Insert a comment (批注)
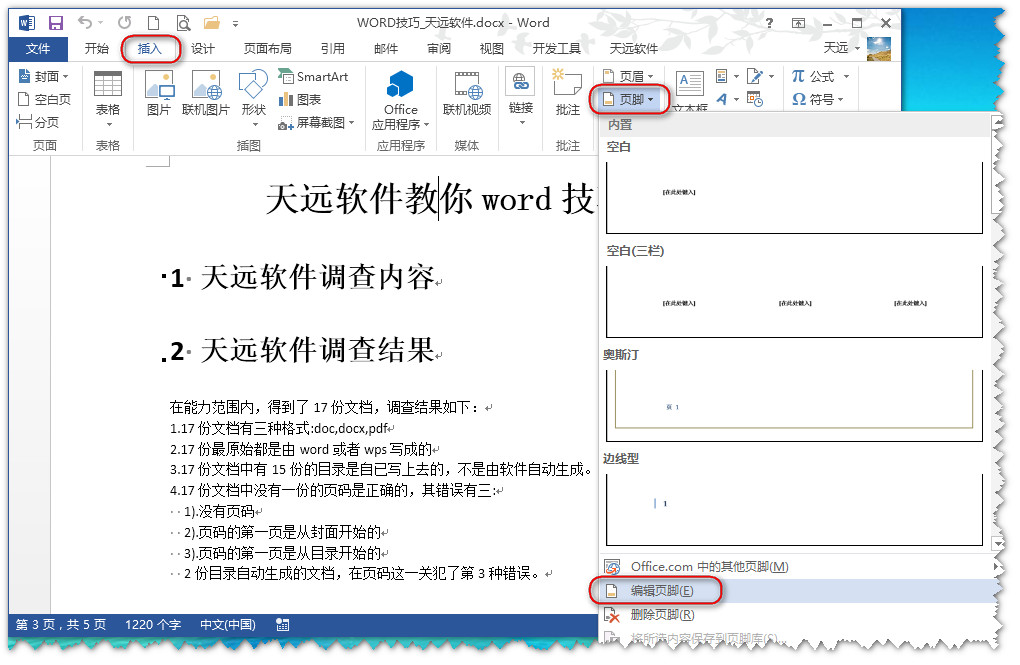Image resolution: width=1020 pixels, height=665 pixels. click(x=567, y=93)
